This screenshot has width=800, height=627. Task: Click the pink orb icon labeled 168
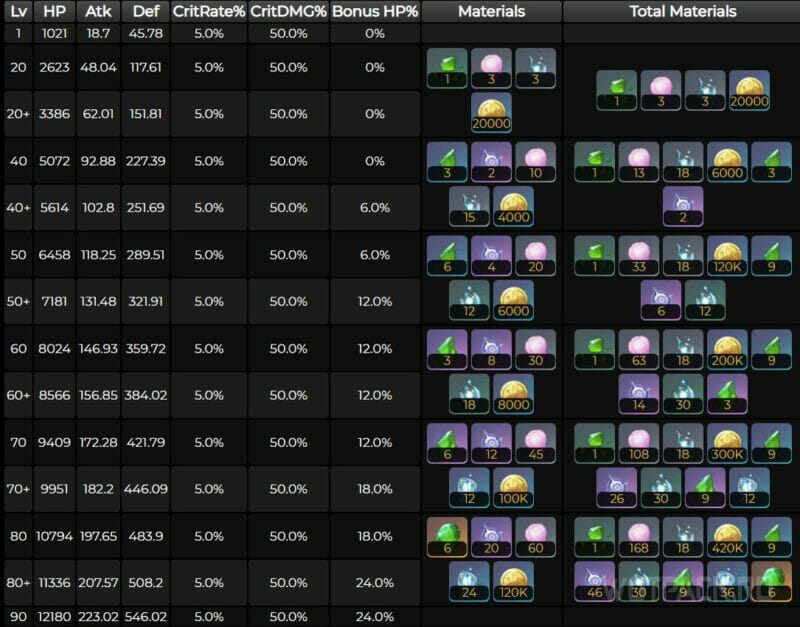point(639,537)
